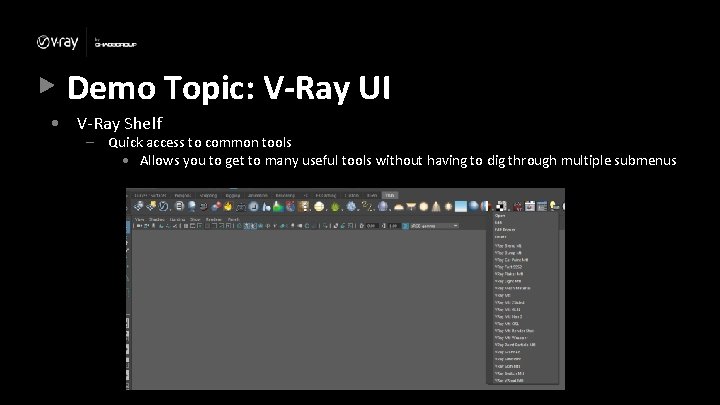The image size is (720, 405).
Task: Switch to the Rigging shelf tab
Action: (x=233, y=195)
